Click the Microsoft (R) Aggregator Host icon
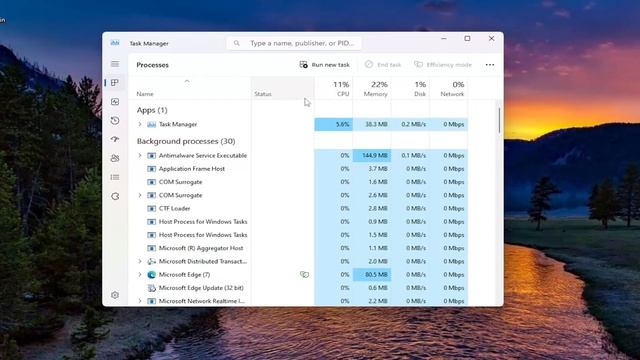Viewport: 640px width, 360px height. point(151,248)
